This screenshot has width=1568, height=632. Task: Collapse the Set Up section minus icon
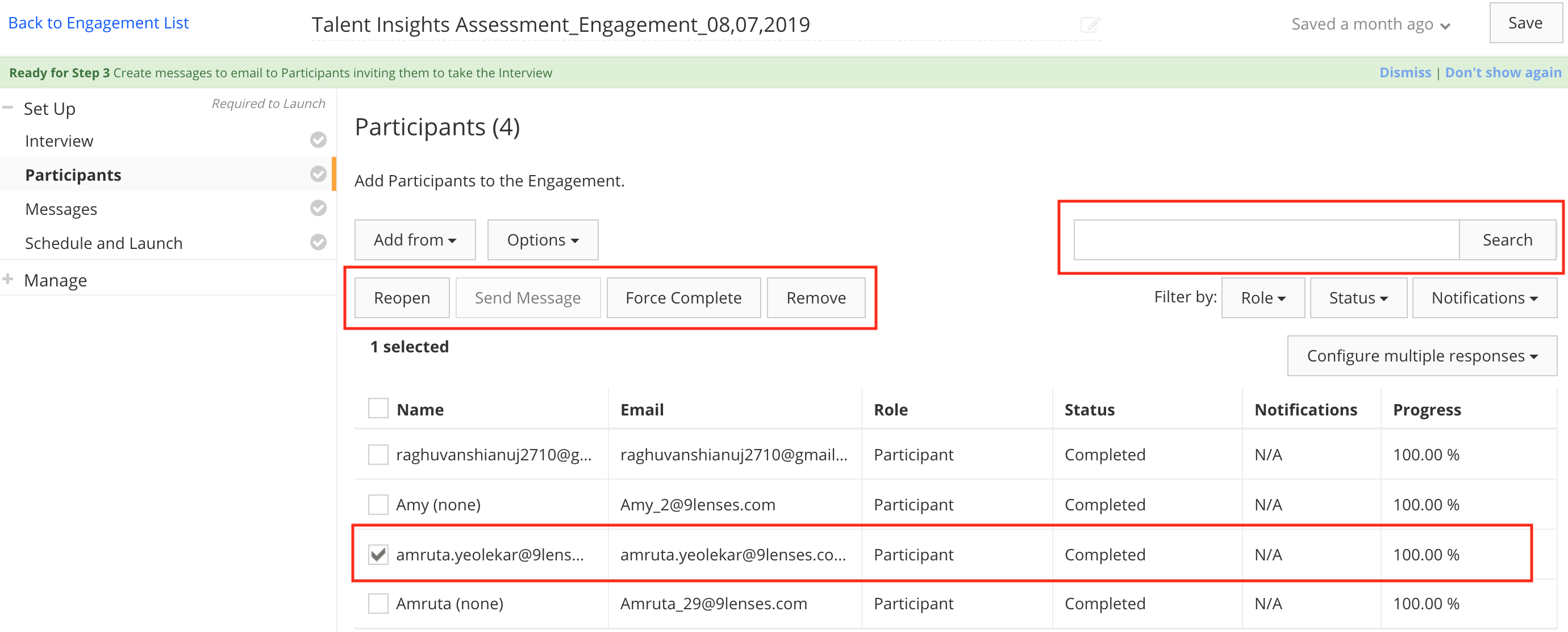[8, 108]
